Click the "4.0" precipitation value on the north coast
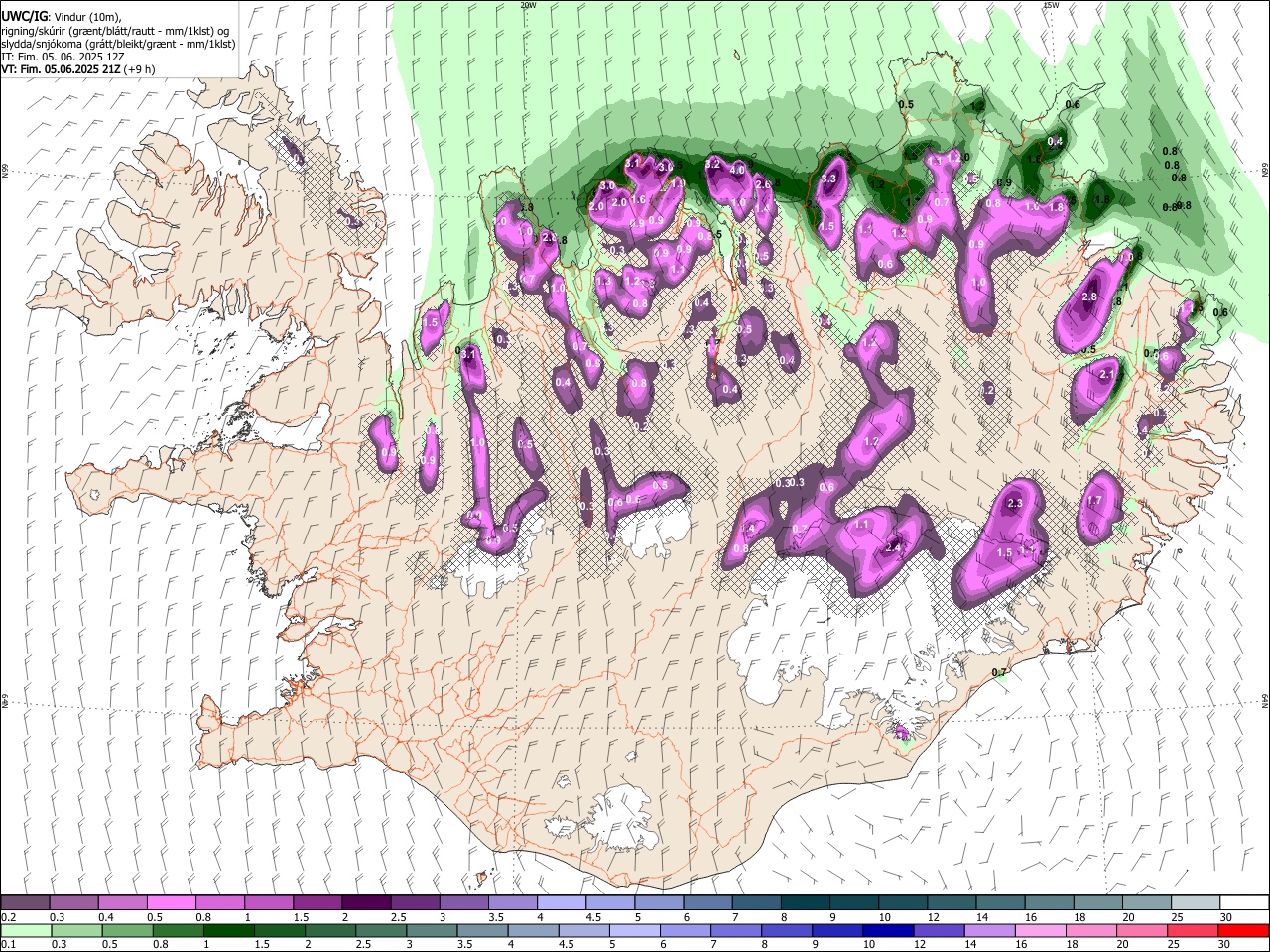The height and width of the screenshot is (952, 1270). coord(737,170)
